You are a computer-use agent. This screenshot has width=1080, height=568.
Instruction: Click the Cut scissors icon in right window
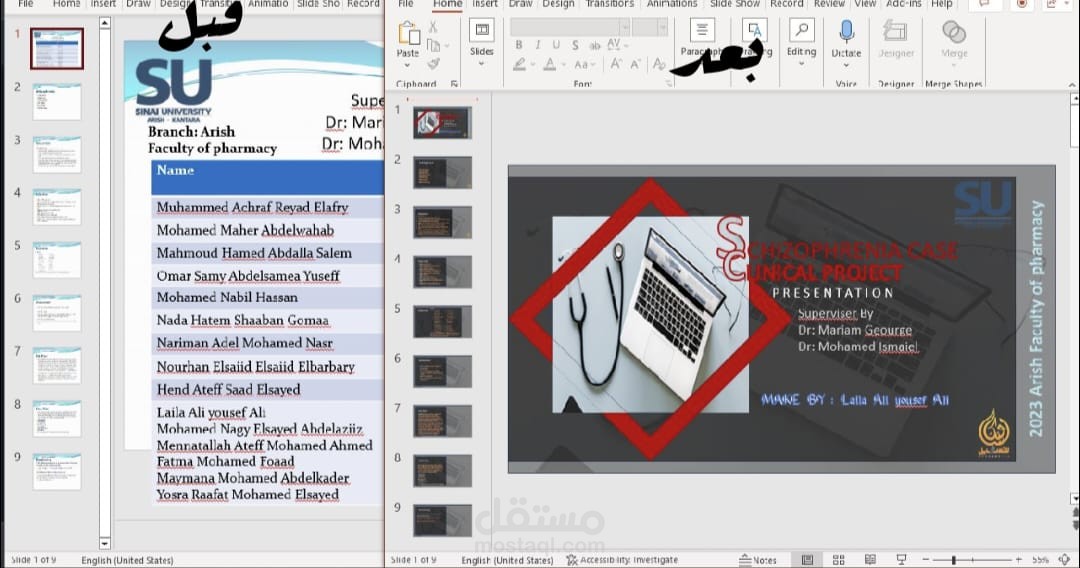(x=433, y=27)
